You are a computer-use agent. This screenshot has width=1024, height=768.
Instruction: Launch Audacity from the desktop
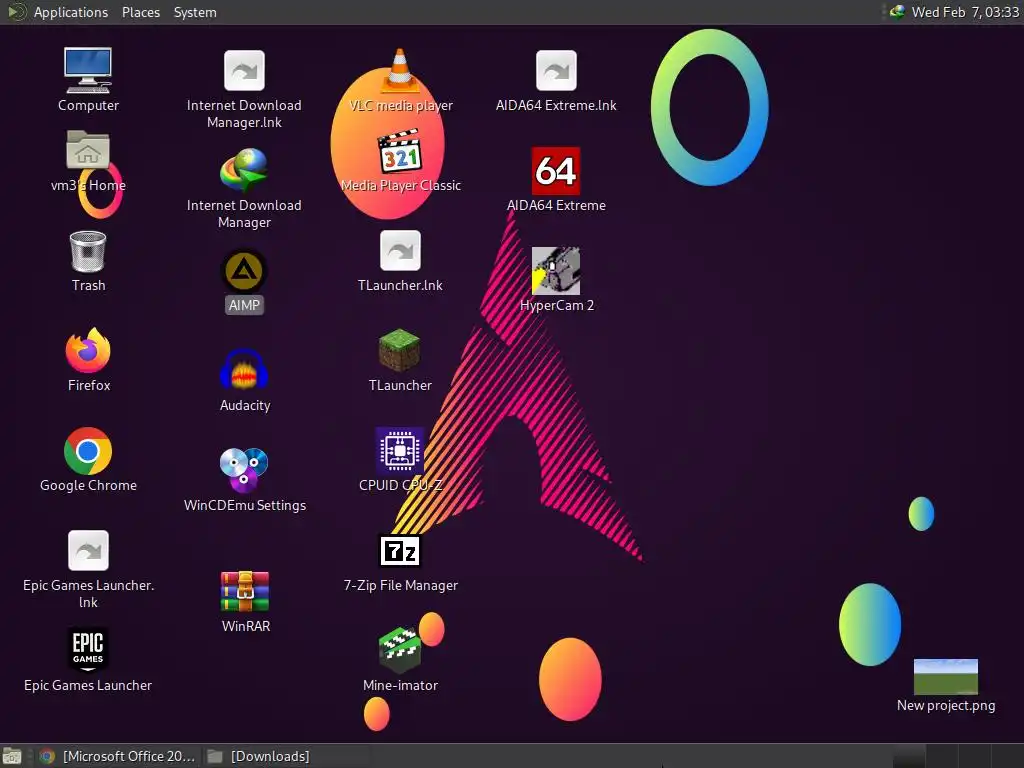[244, 370]
